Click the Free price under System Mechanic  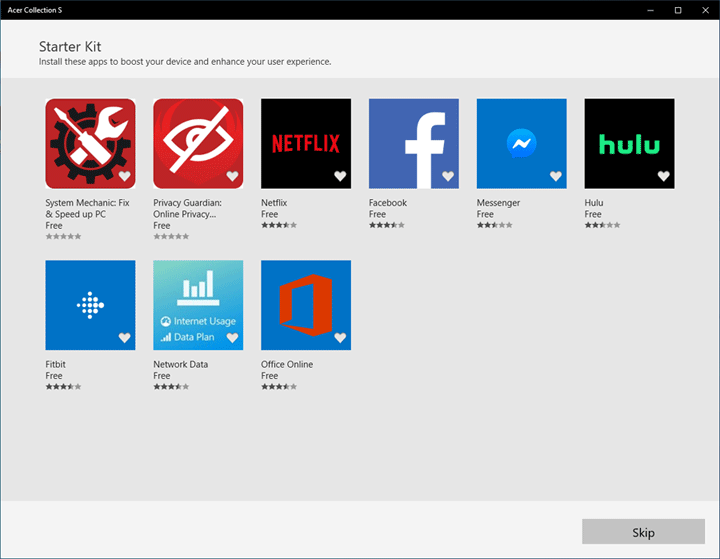pos(54,226)
